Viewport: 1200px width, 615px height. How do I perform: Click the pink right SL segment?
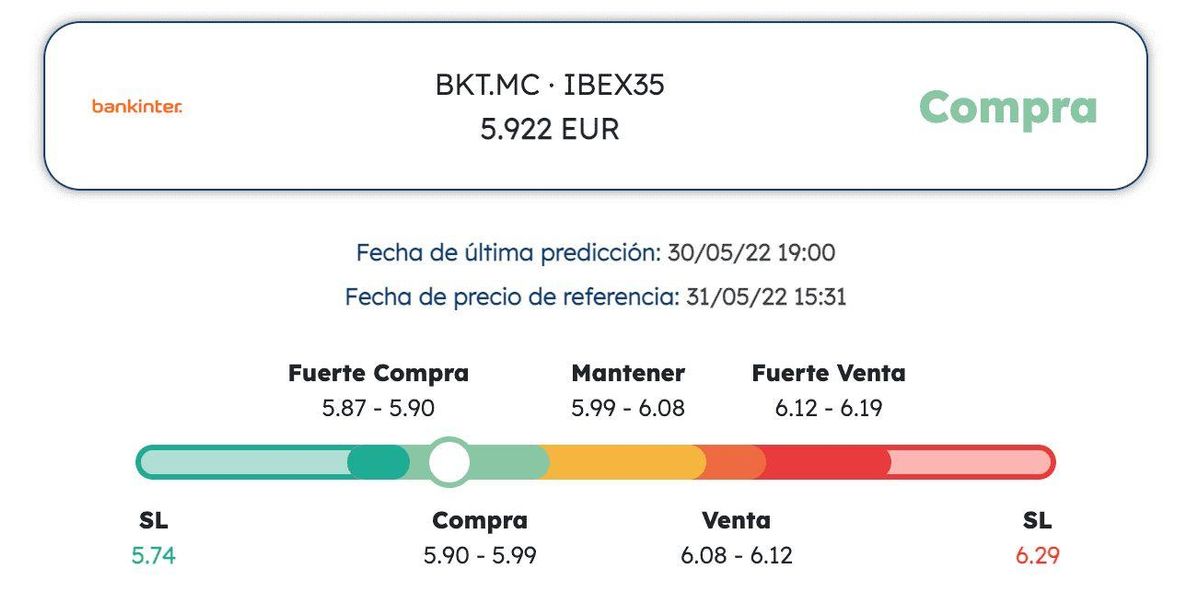click(968, 462)
